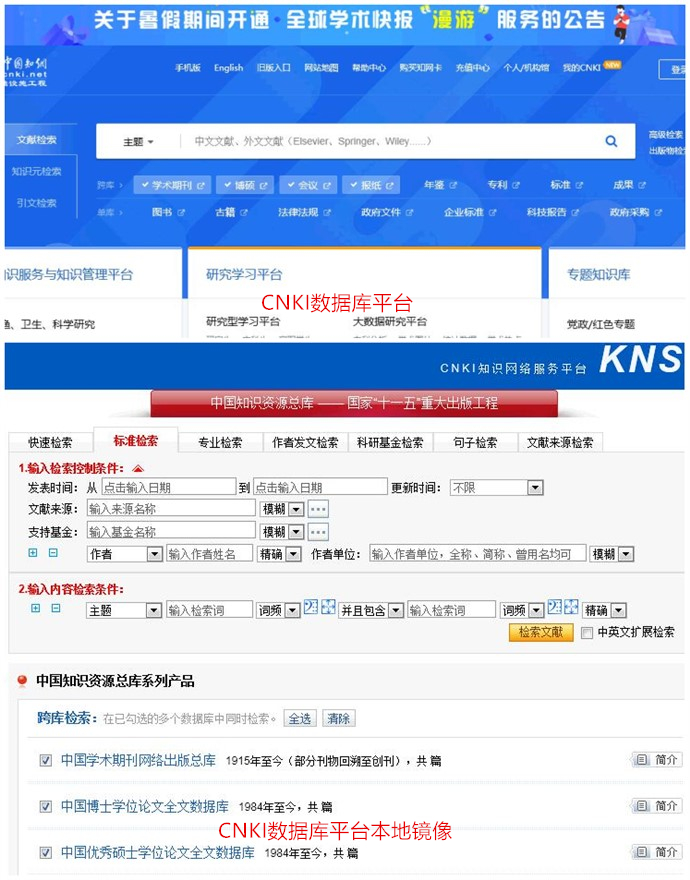This screenshot has height=880, width=690.
Task: Open 简介 for 中国学术期刊网络出版总库
Action: [x=656, y=760]
